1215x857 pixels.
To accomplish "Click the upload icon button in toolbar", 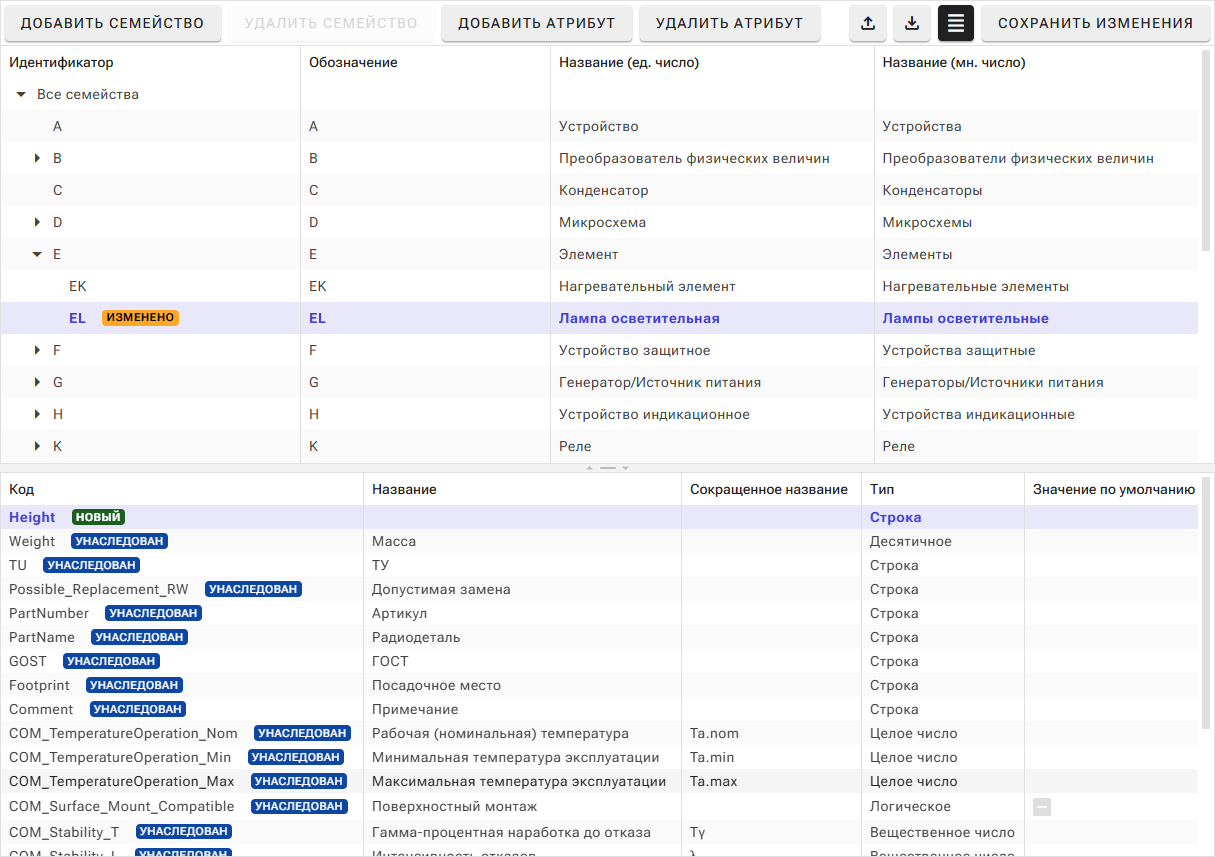I will pyautogui.click(x=868, y=23).
